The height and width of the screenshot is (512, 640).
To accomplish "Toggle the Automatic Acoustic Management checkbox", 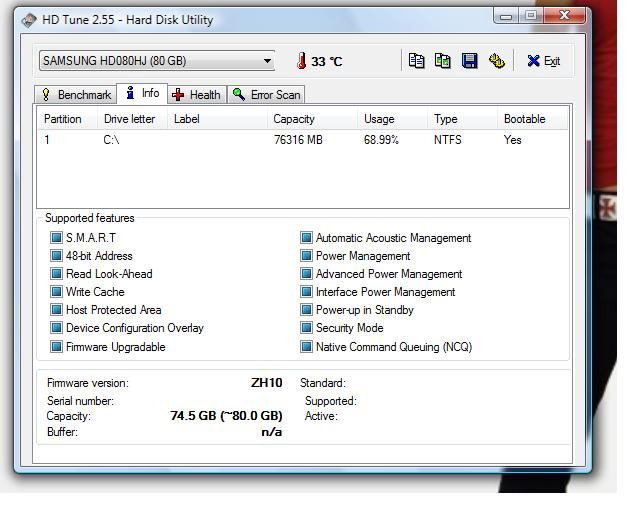I will 306,238.
